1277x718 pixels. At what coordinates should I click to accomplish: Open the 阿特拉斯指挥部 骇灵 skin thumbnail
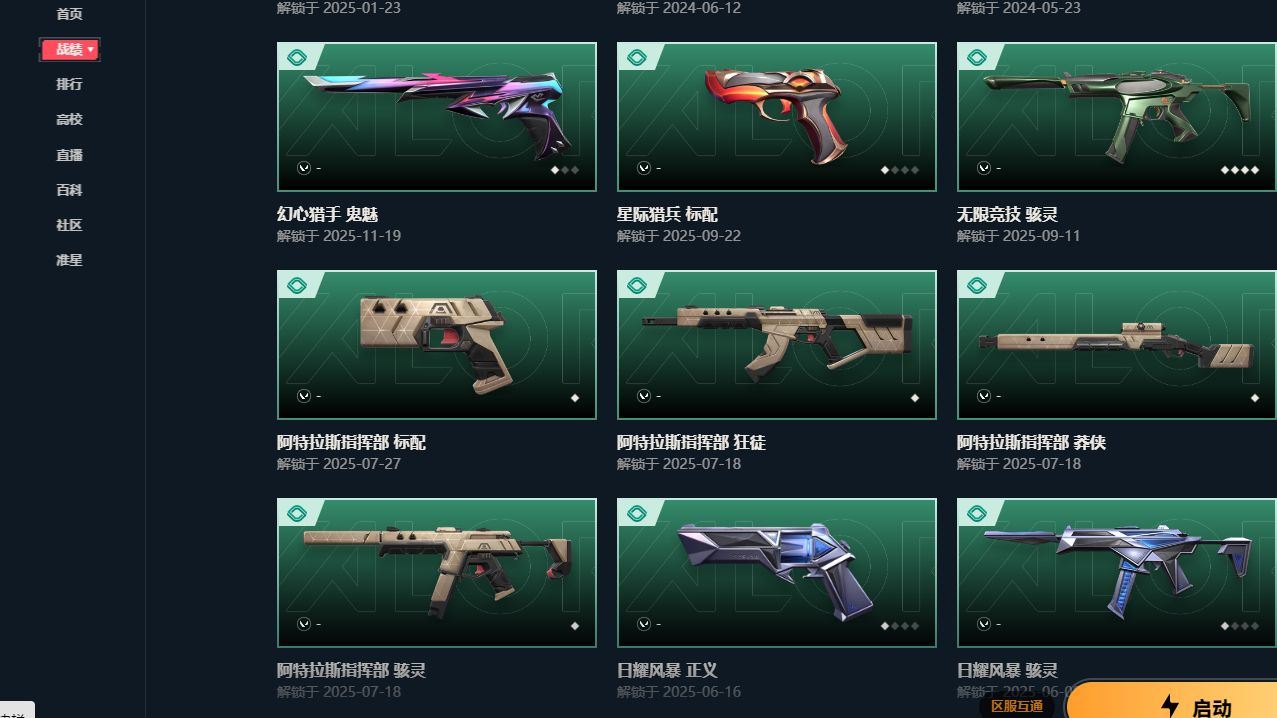point(437,573)
